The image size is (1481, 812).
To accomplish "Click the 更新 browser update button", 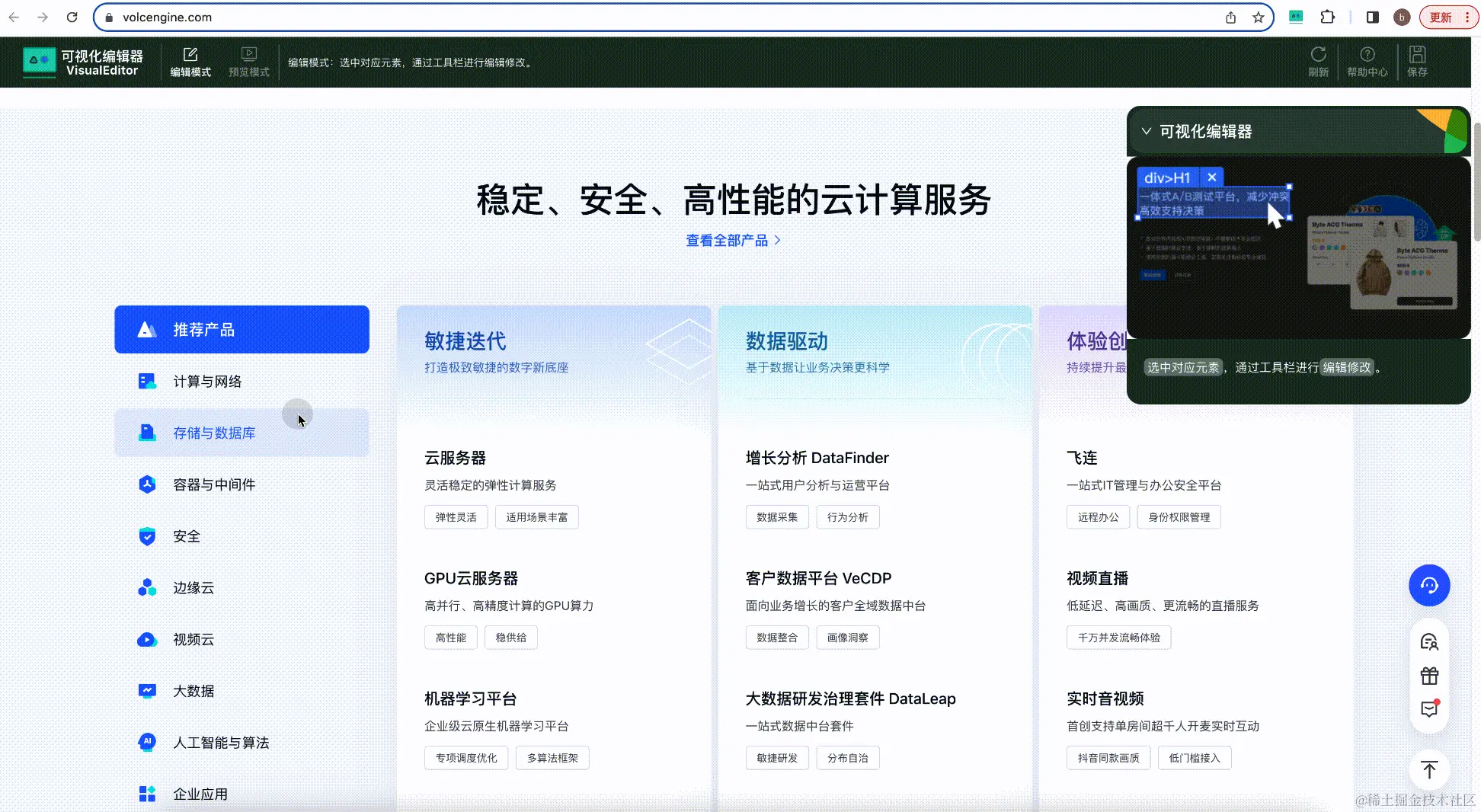I will (1447, 17).
